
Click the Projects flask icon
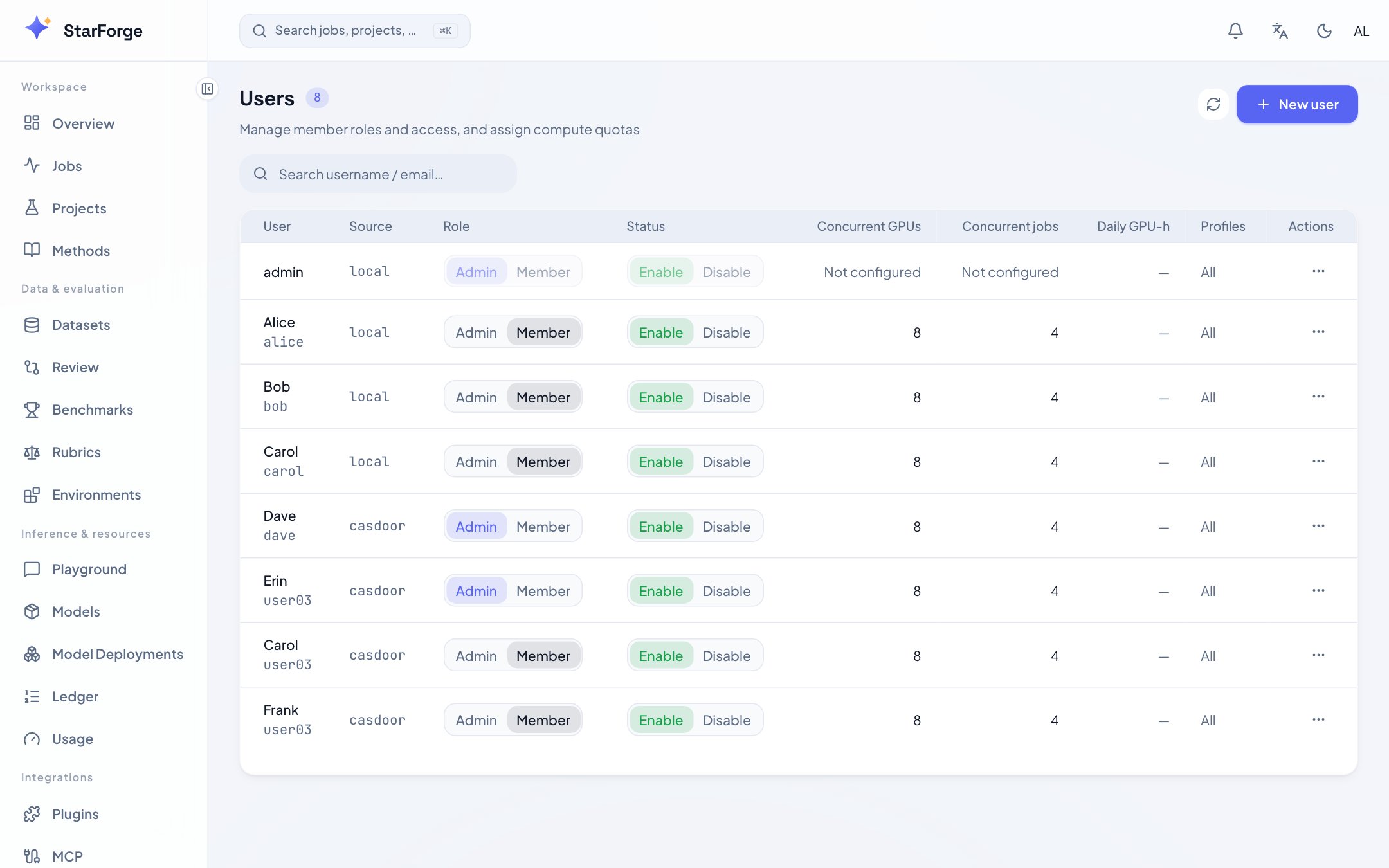(32, 208)
